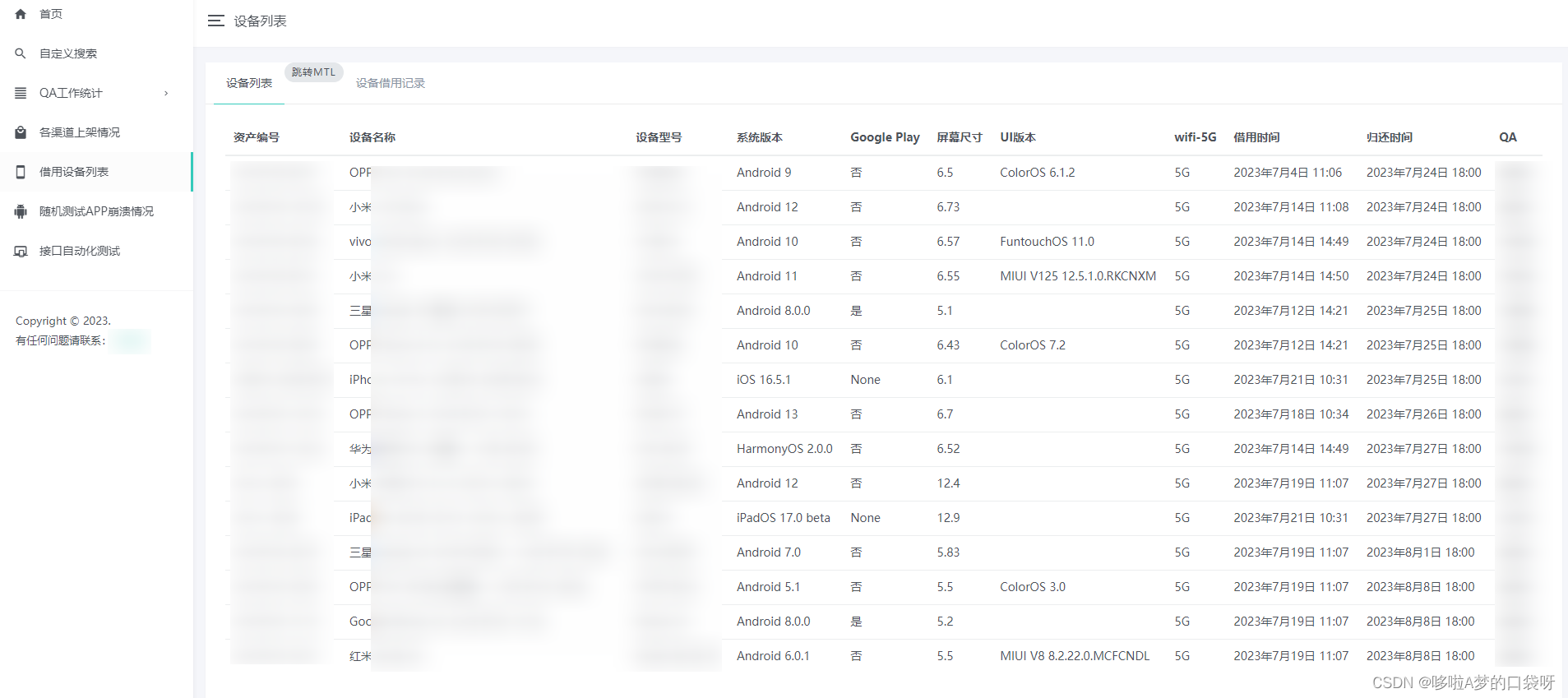Image resolution: width=1568 pixels, height=698 pixels.
Task: Click the 归还时间 column header
Action: [1390, 137]
